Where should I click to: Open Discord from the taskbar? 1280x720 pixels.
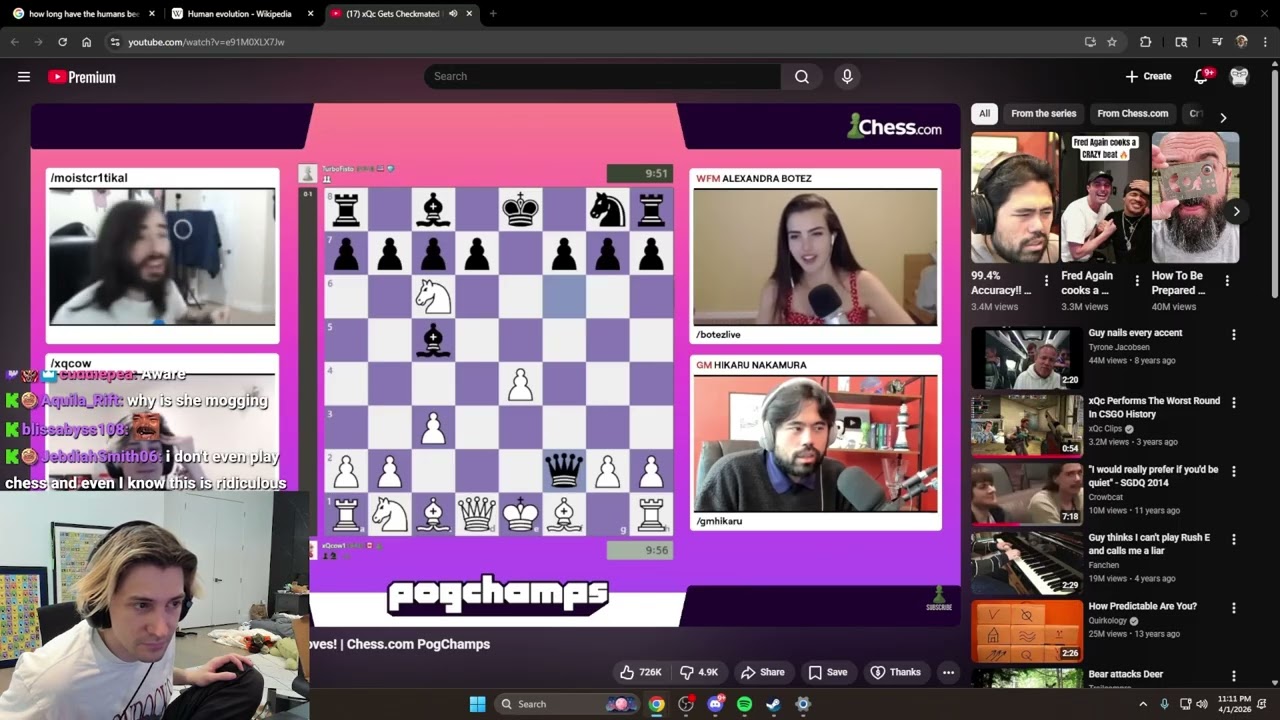(715, 704)
